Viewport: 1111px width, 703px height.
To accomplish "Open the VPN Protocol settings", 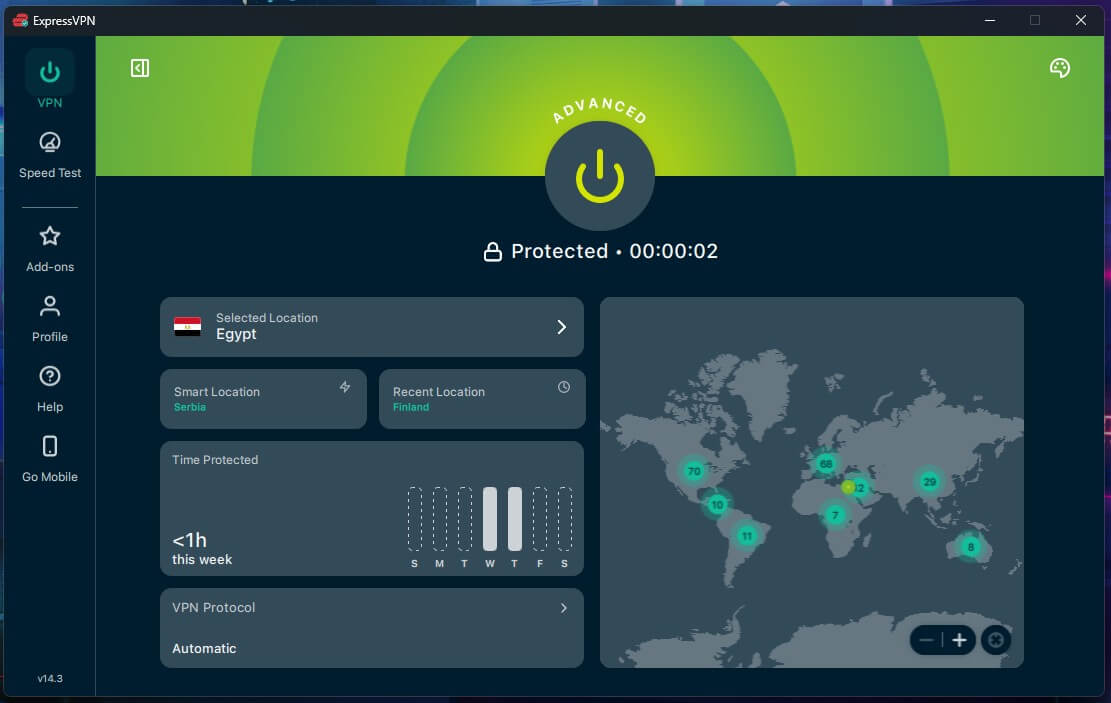I will coord(372,628).
